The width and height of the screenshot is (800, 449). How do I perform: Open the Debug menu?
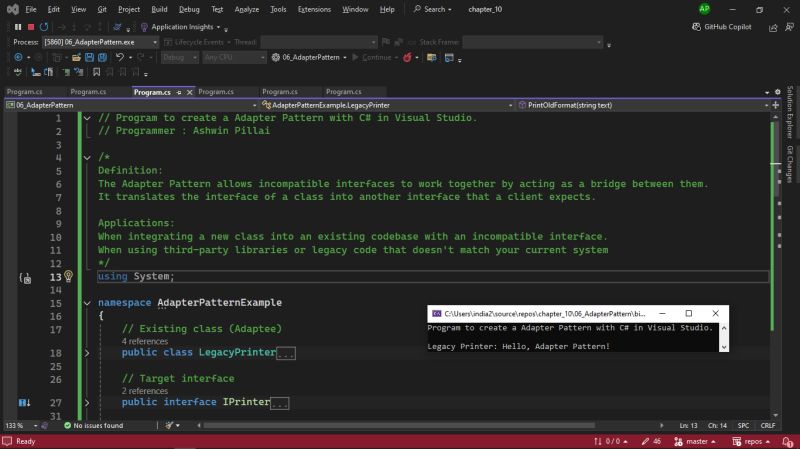point(189,9)
